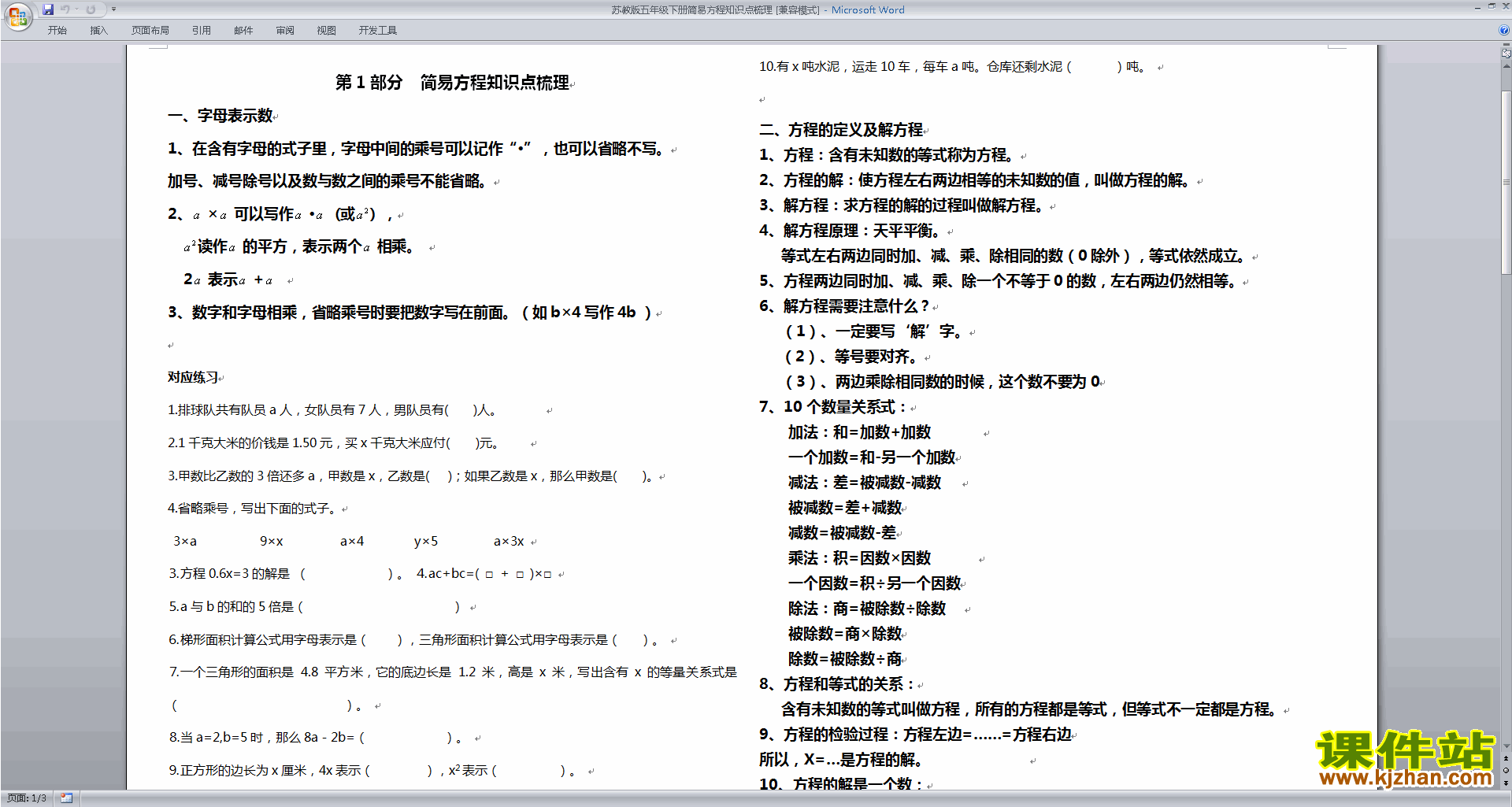Open Select Browse Object button
Image resolution: width=1512 pixels, height=807 pixels.
(1506, 771)
